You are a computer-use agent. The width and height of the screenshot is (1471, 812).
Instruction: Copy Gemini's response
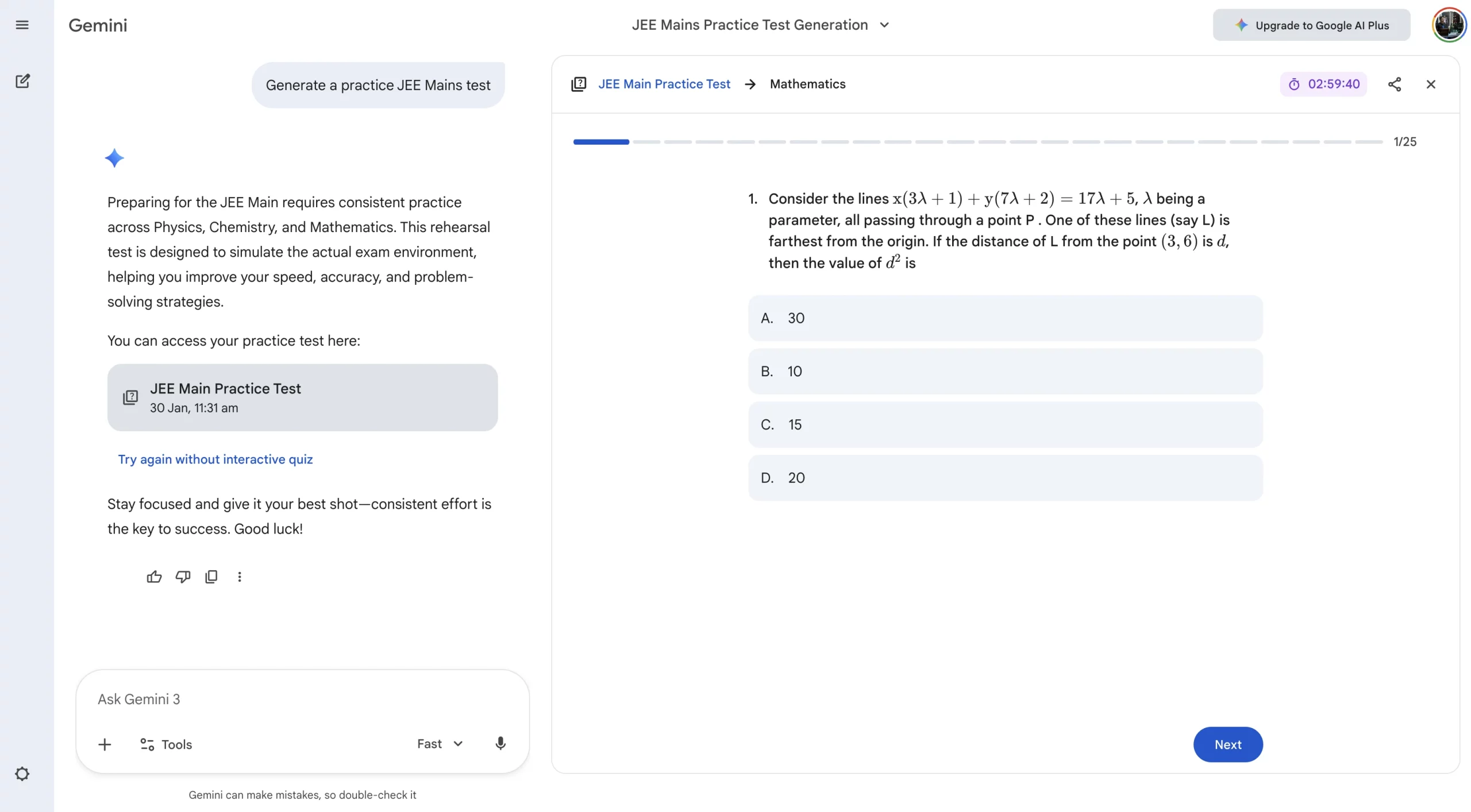coord(211,577)
